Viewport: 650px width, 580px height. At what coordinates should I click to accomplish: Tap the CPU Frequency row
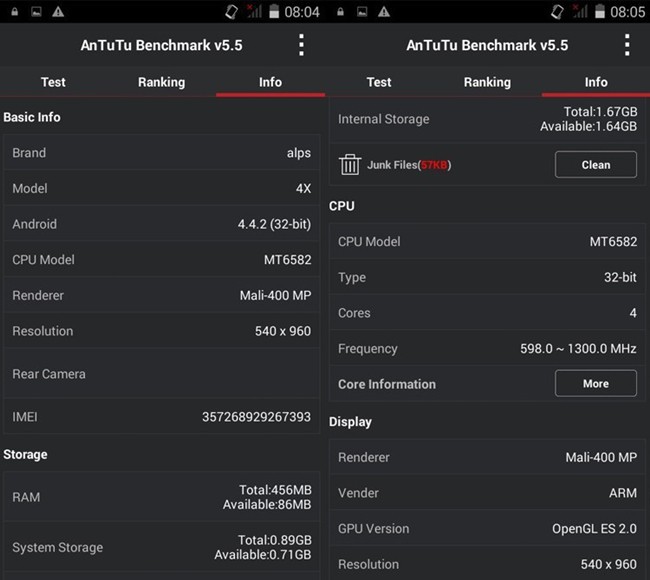point(487,349)
